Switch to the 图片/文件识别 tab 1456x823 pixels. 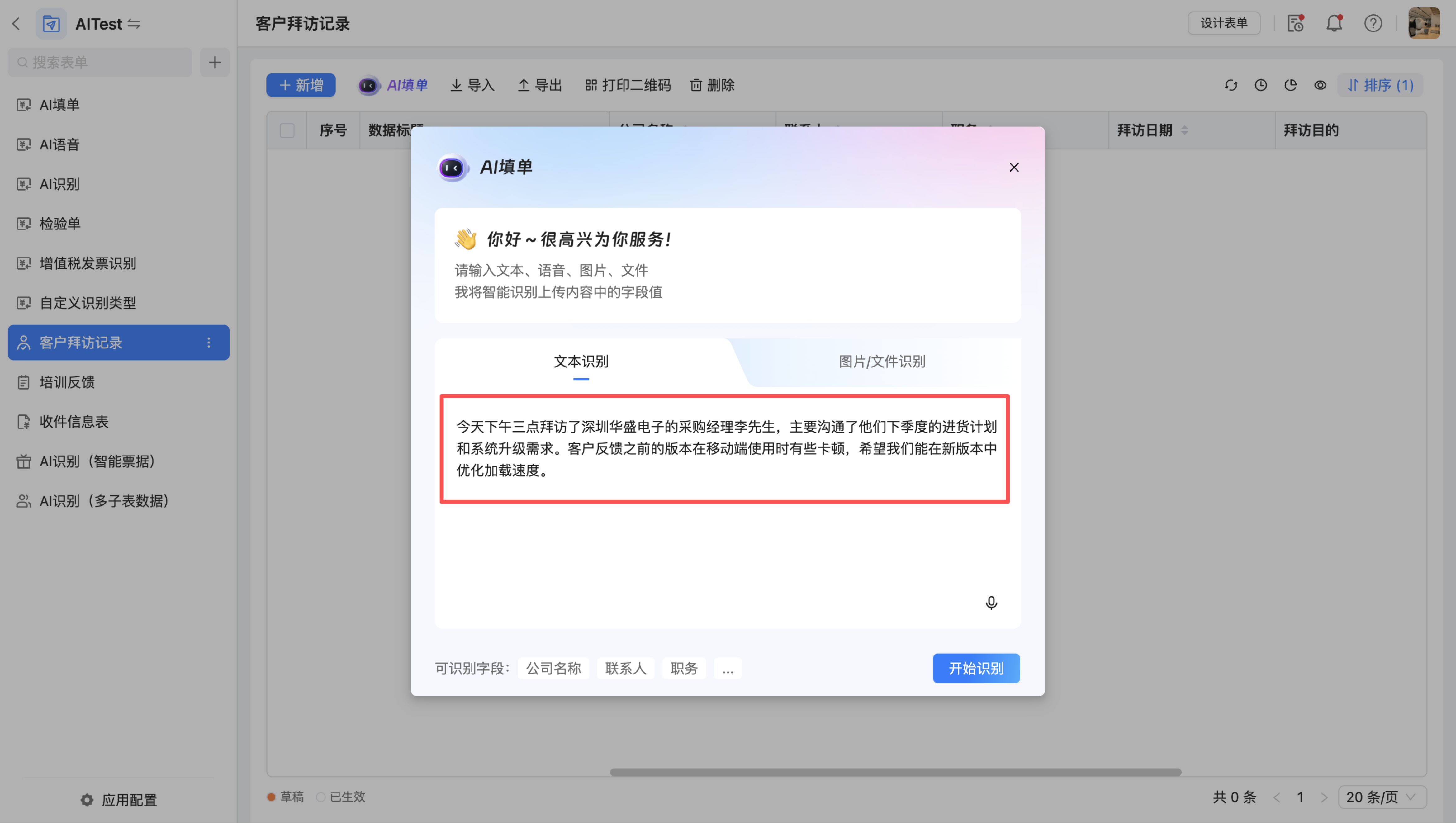pyautogui.click(x=882, y=362)
